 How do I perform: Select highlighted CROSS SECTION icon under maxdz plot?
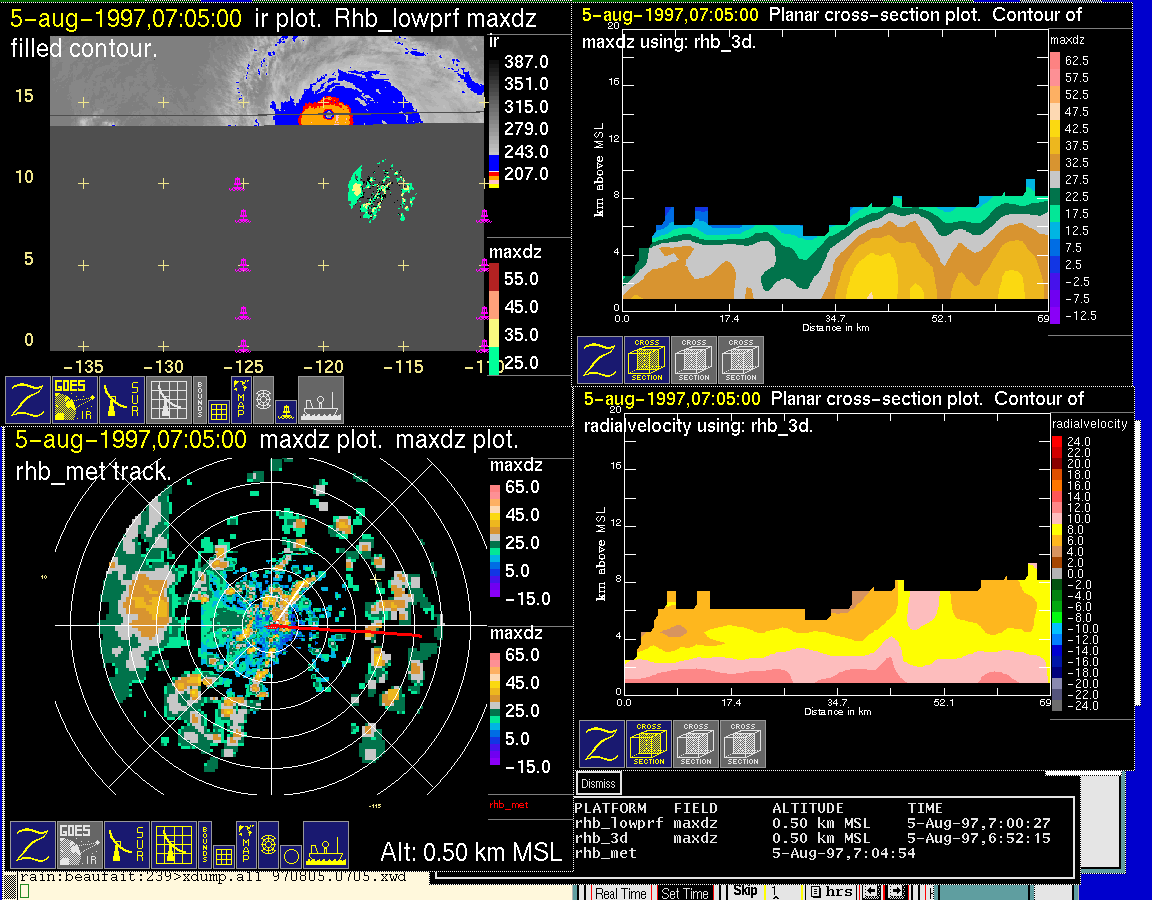tap(647, 360)
